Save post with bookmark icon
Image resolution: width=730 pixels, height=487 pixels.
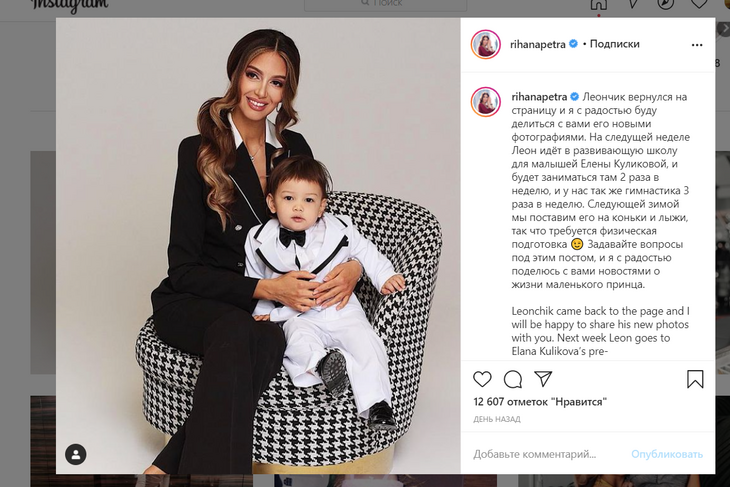pos(695,379)
